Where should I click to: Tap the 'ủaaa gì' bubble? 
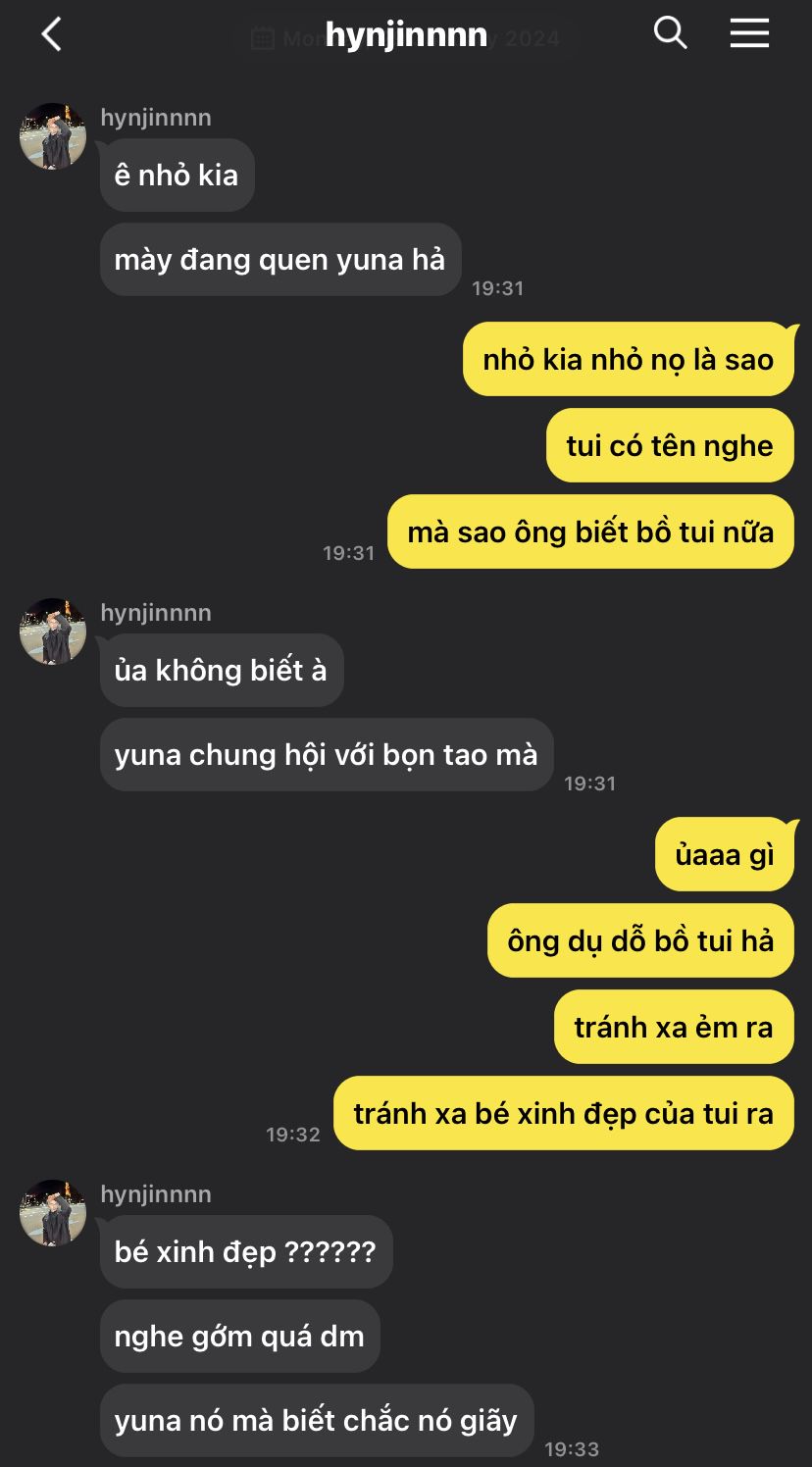click(x=725, y=855)
